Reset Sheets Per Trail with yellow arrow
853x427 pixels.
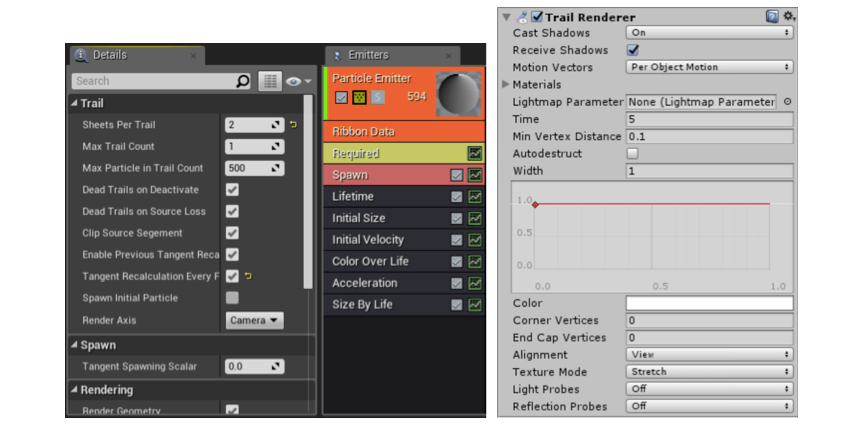(x=293, y=125)
